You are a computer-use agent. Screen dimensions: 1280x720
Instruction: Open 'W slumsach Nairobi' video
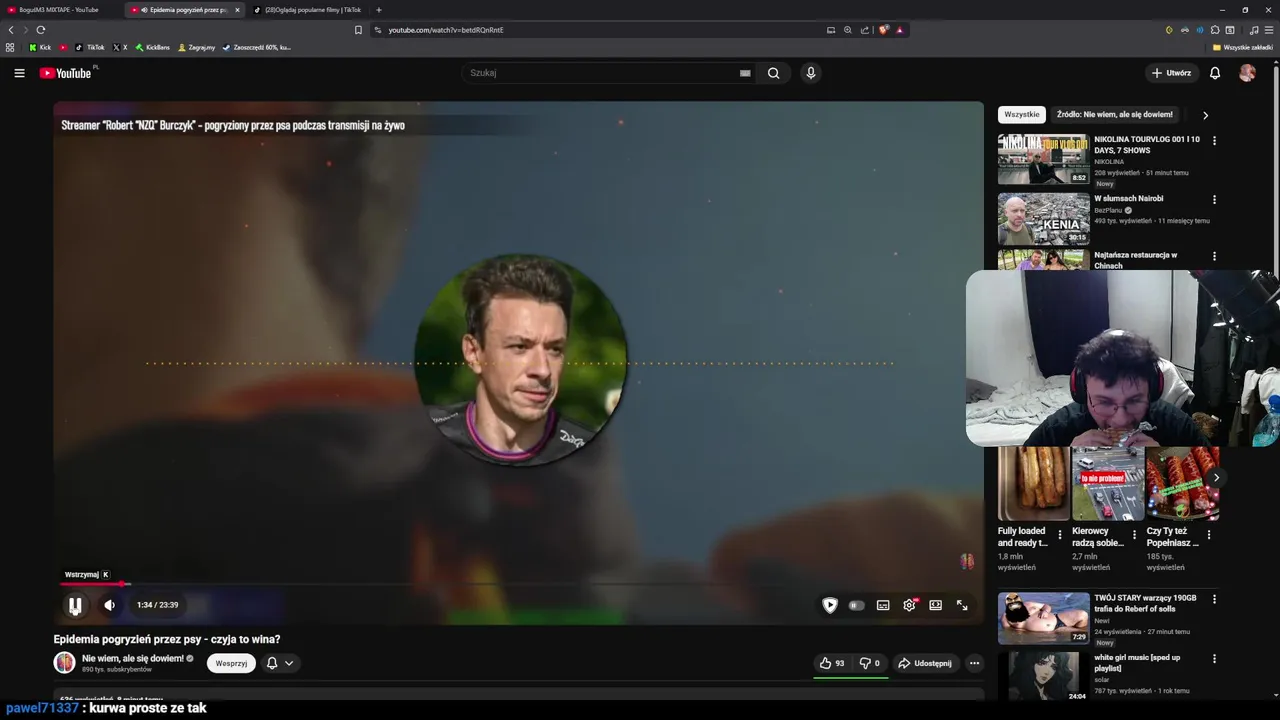(1043, 219)
